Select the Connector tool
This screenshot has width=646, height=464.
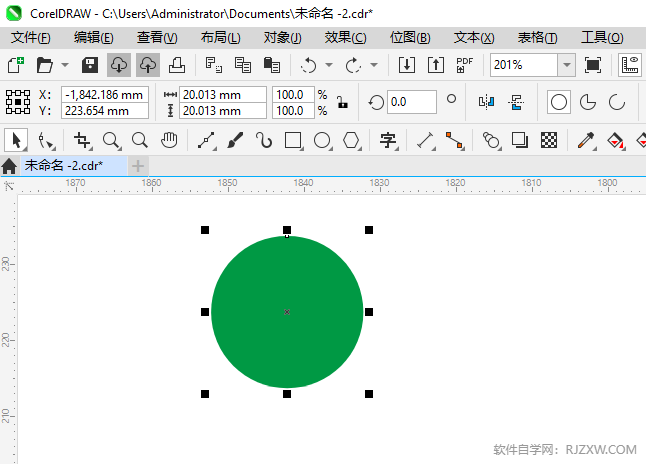coord(454,141)
